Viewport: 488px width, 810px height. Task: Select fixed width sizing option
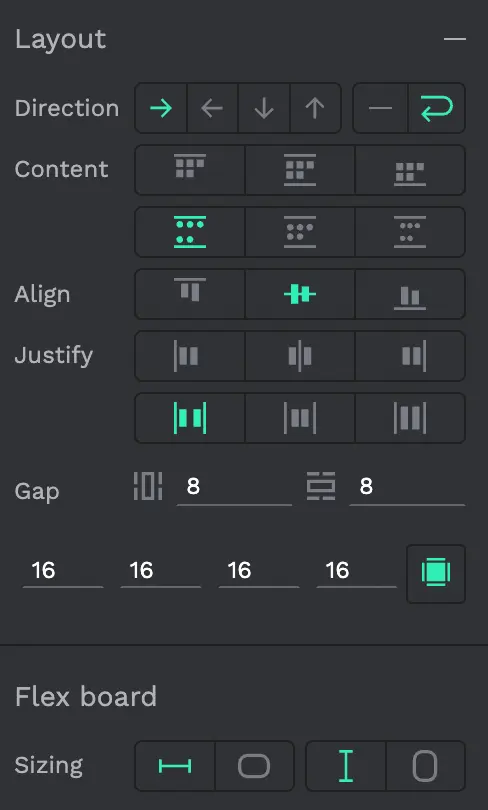175,766
